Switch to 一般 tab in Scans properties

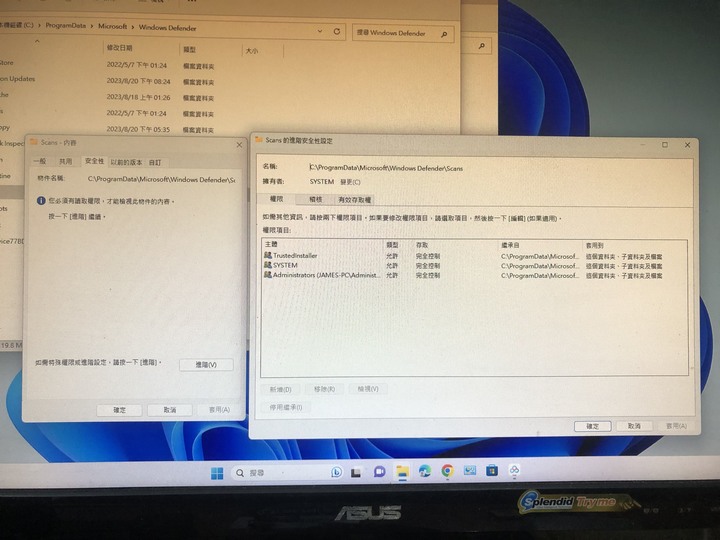[x=40, y=161]
